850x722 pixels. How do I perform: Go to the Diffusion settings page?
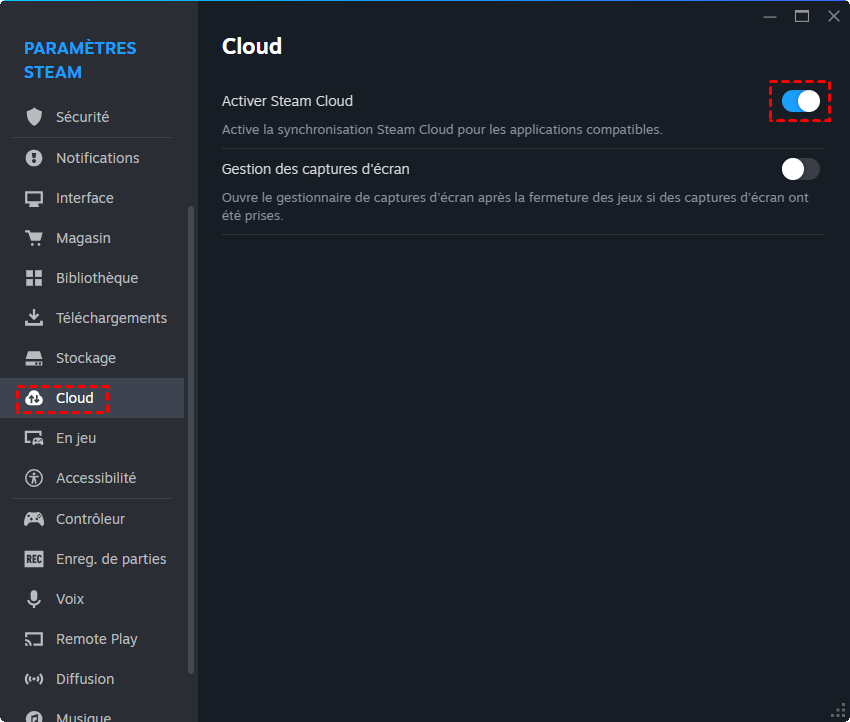coord(85,679)
